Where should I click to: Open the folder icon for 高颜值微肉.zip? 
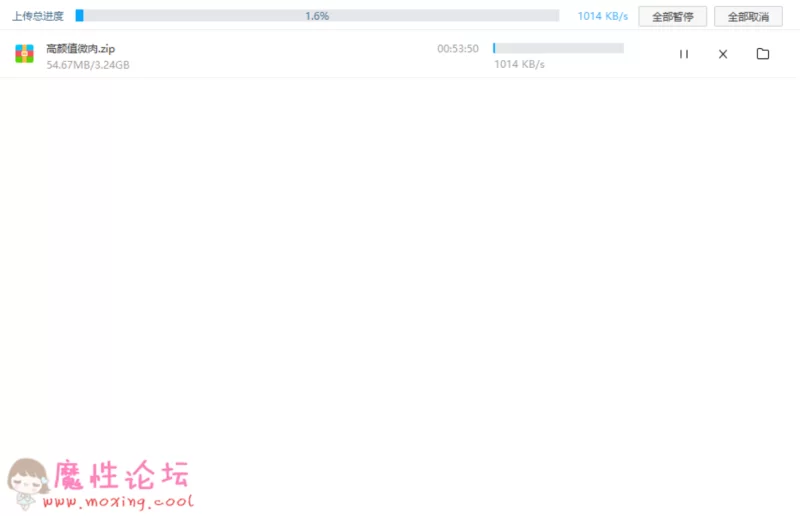[x=763, y=54]
